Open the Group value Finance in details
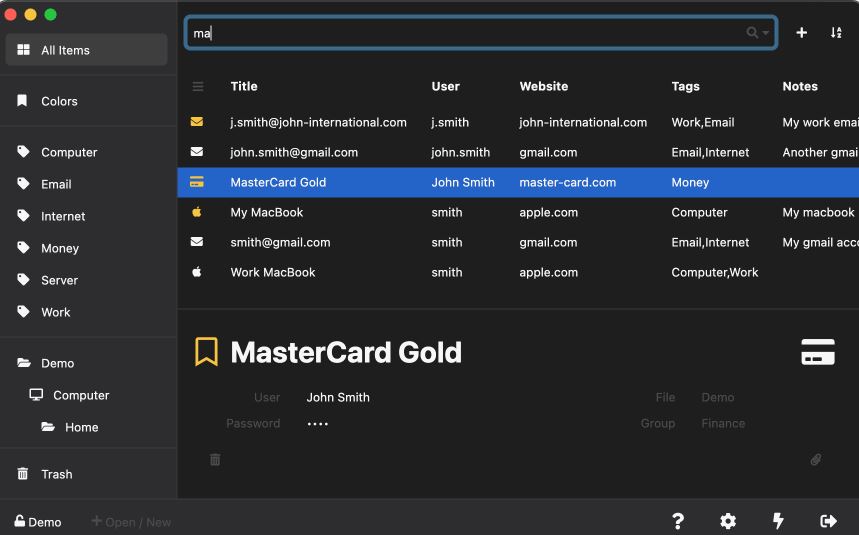The height and width of the screenshot is (535, 859). pos(723,424)
